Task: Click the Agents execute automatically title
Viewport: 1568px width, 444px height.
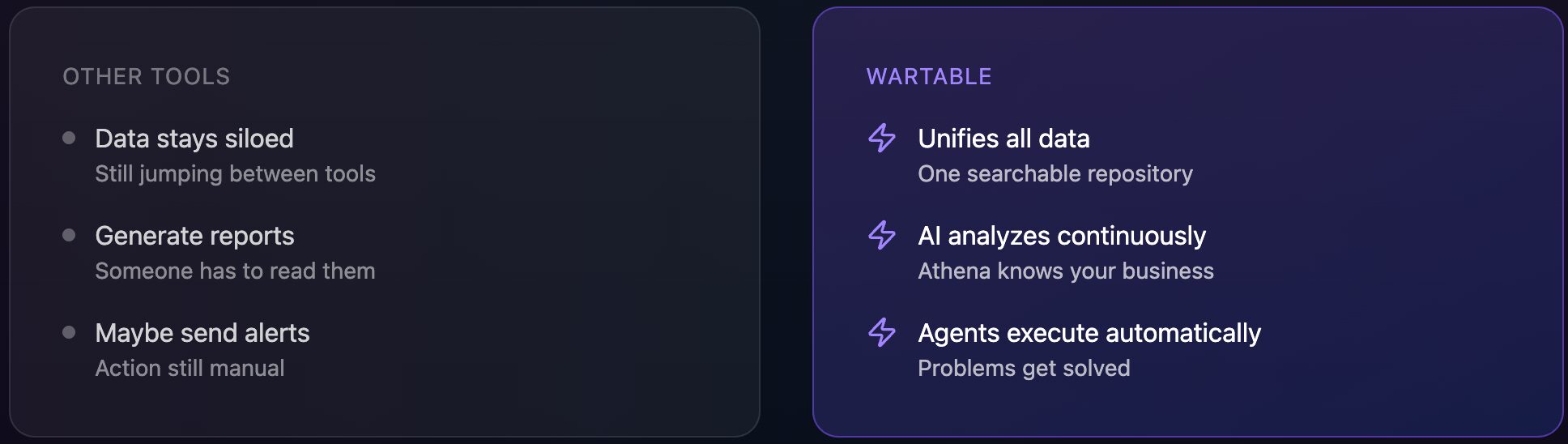Action: click(1089, 333)
